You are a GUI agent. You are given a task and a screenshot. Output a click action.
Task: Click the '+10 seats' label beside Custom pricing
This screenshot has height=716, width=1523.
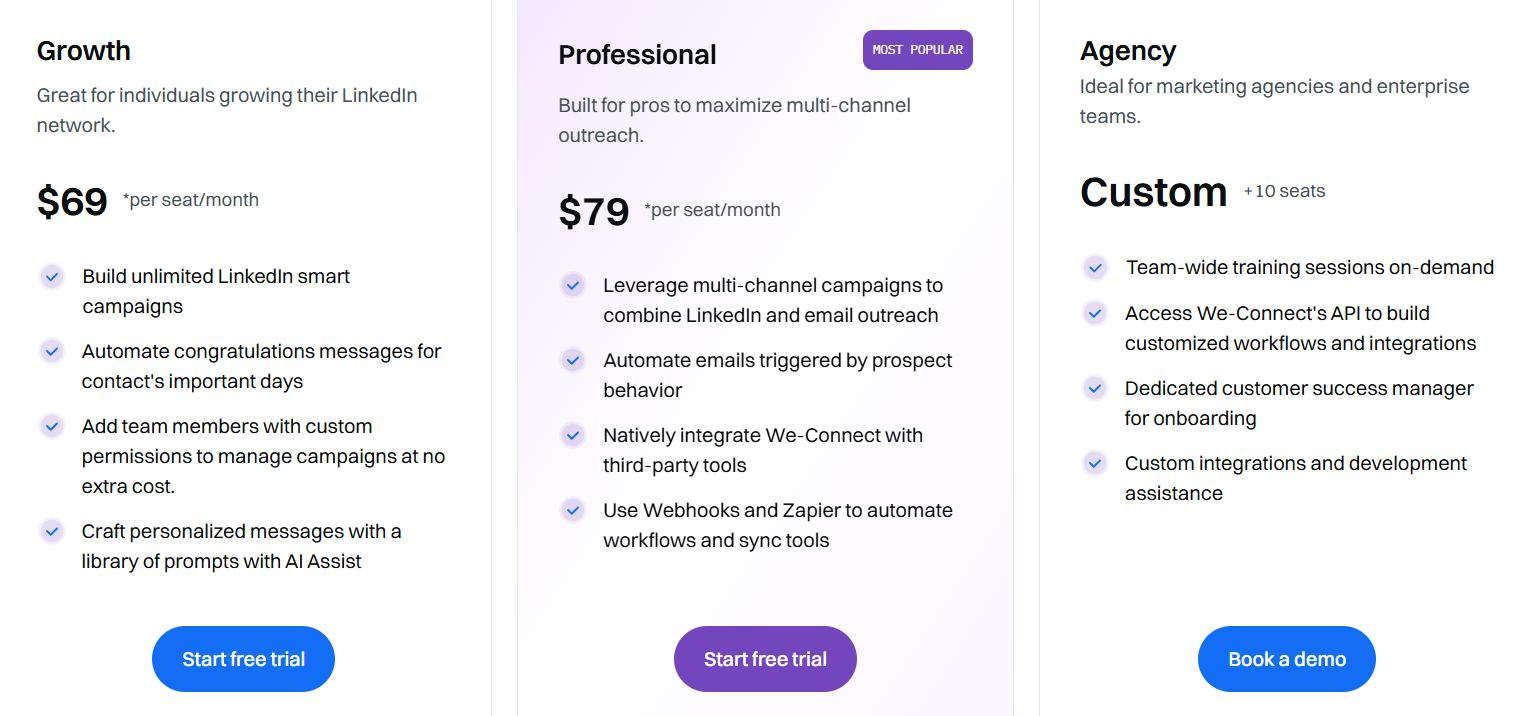click(1284, 190)
